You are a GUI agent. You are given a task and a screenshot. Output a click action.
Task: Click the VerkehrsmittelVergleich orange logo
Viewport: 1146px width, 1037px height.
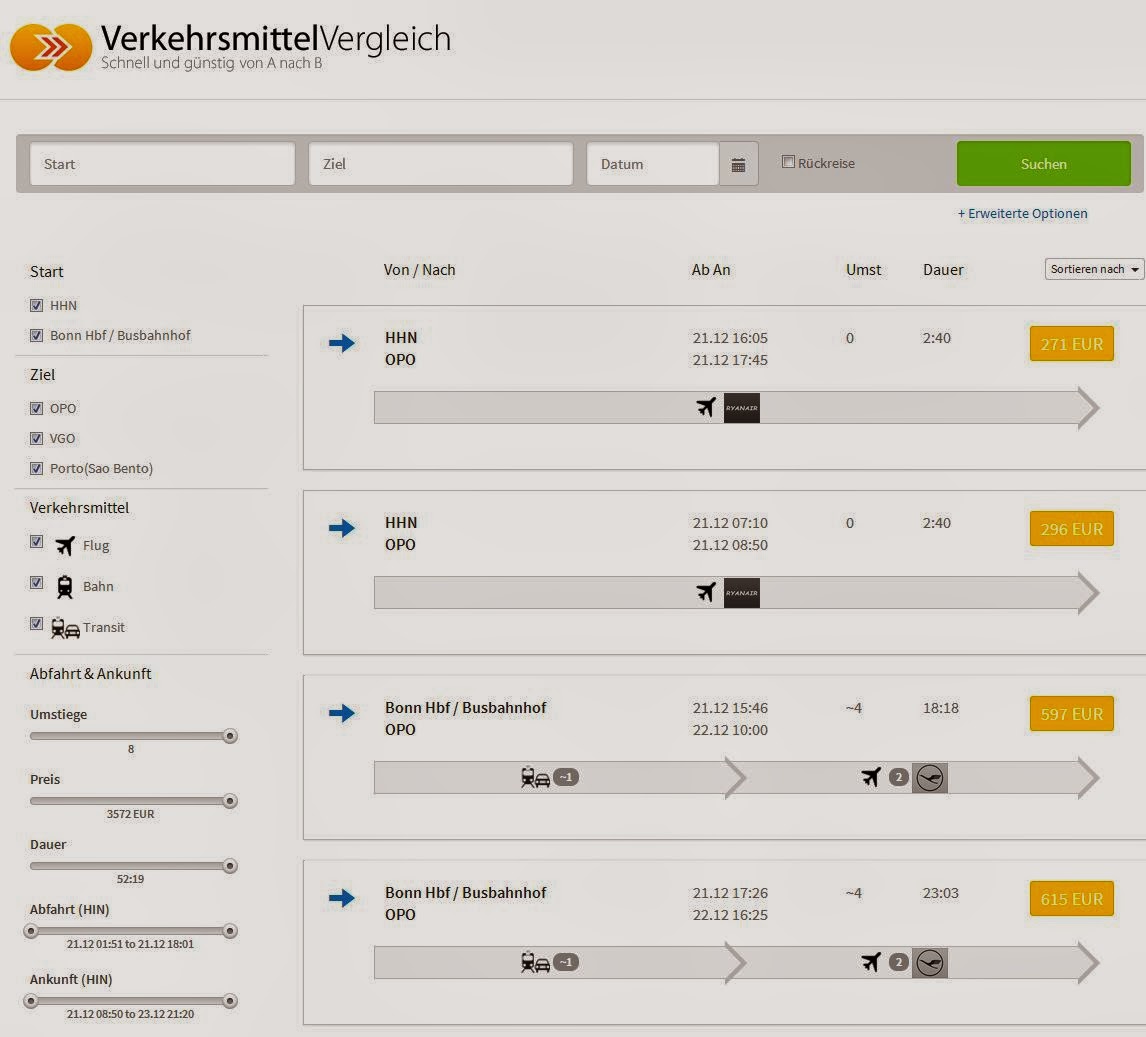tap(51, 48)
